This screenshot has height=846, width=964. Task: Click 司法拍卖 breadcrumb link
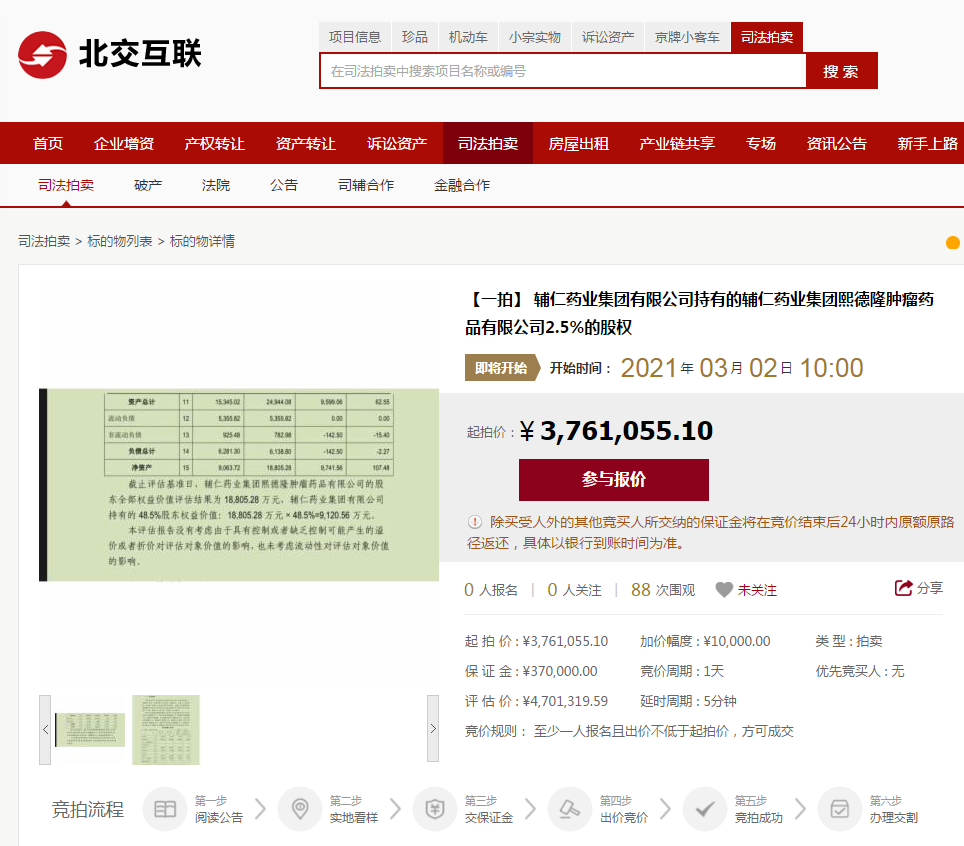coord(44,241)
